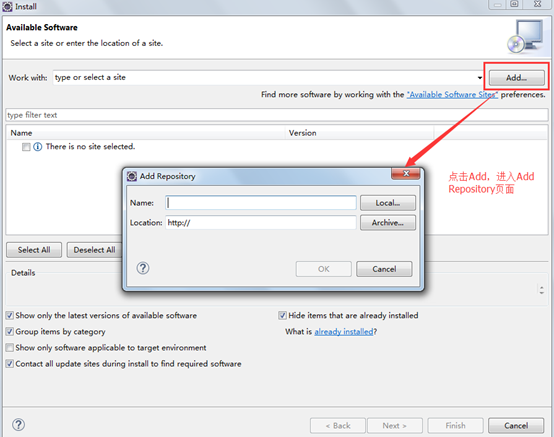
Task: Toggle Show only the latest versions checkbox
Action: click(10, 315)
